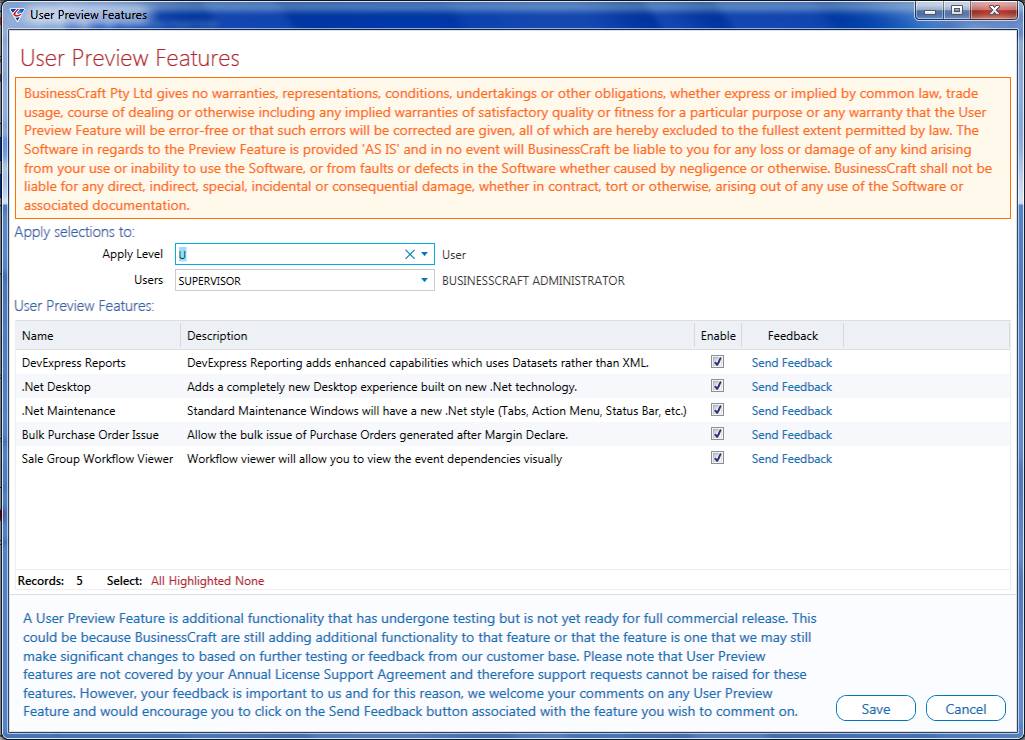Close the User Preview Features window
The image size is (1025, 740).
pyautogui.click(x=994, y=10)
